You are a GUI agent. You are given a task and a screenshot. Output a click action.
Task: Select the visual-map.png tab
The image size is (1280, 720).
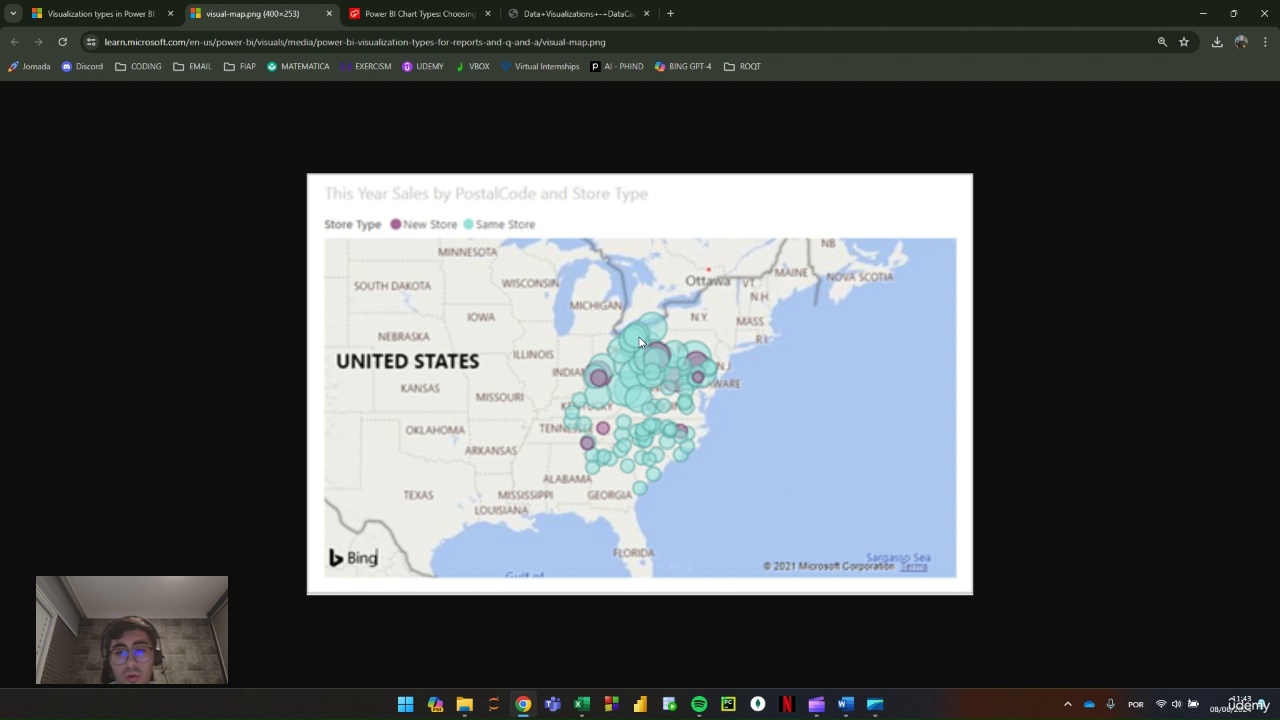[263, 14]
